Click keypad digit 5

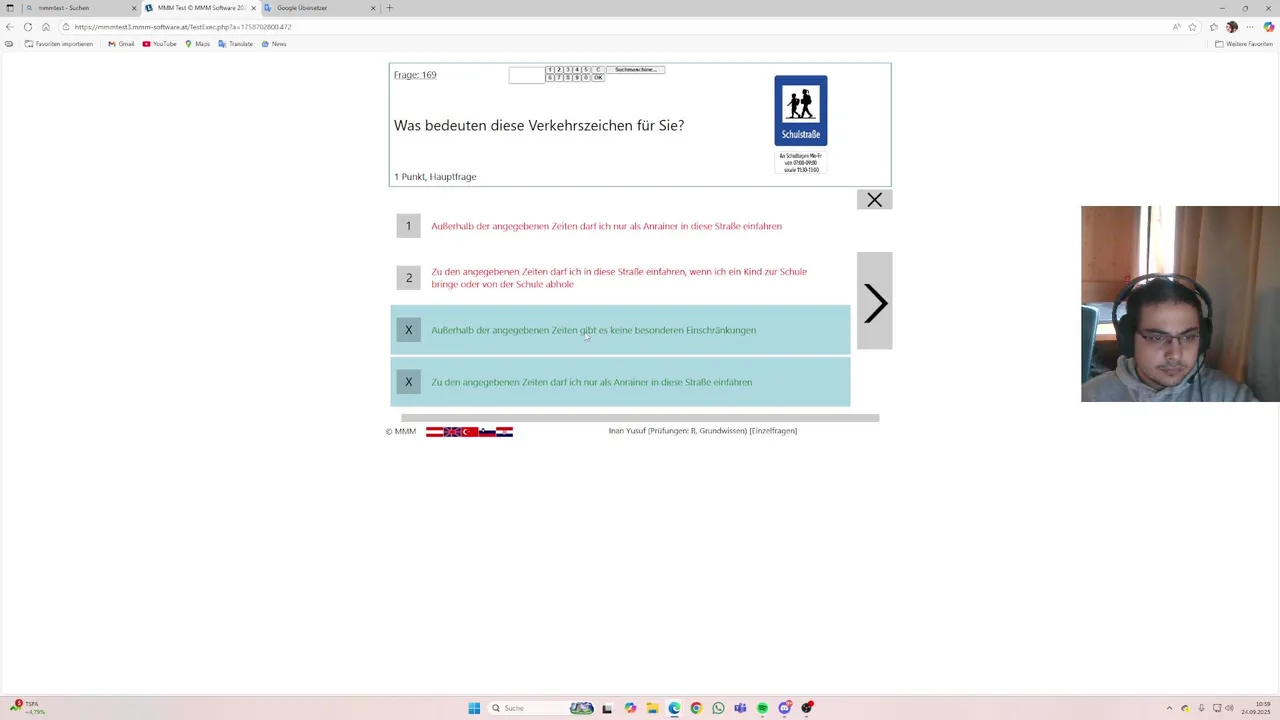point(586,70)
